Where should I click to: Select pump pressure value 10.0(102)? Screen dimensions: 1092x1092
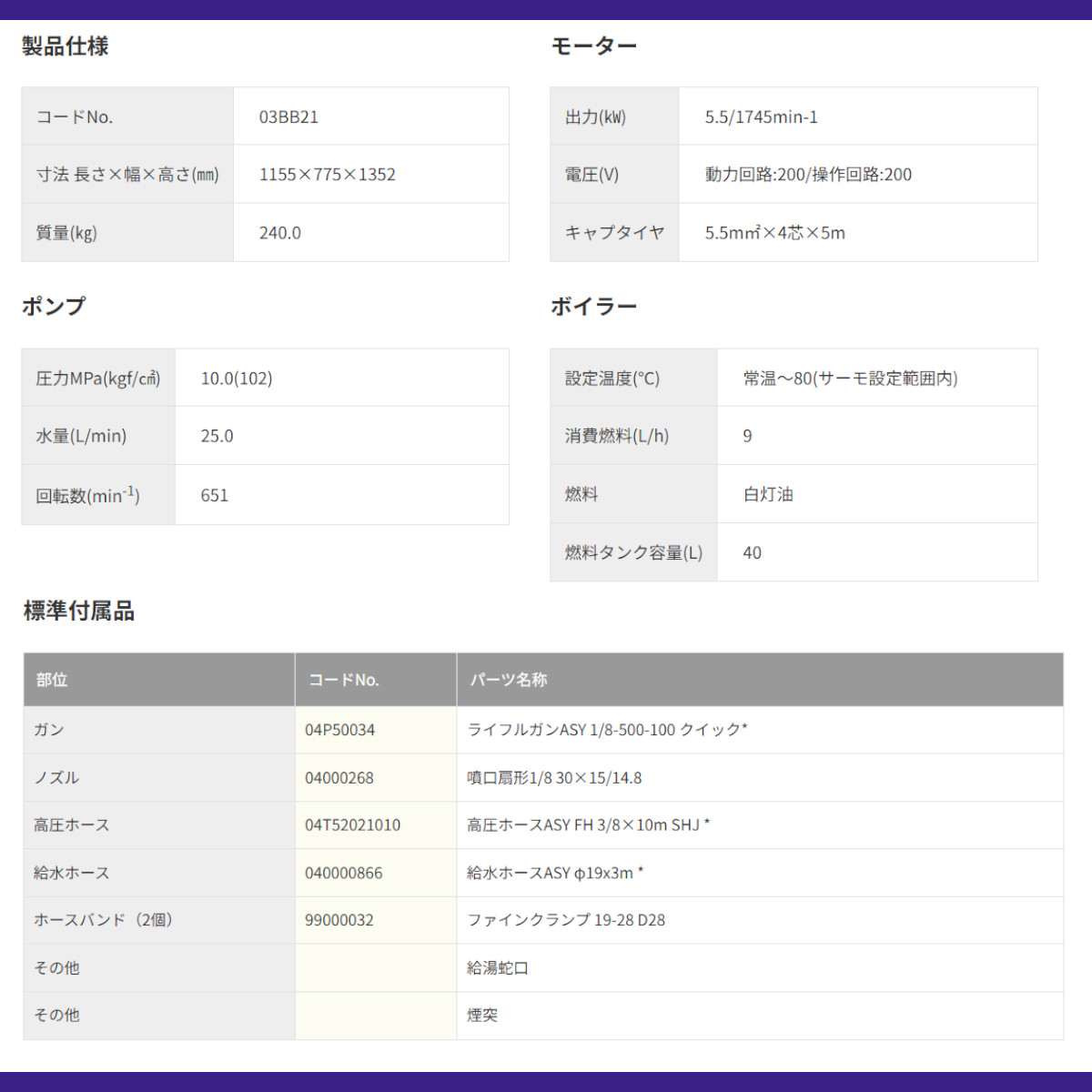click(x=237, y=379)
